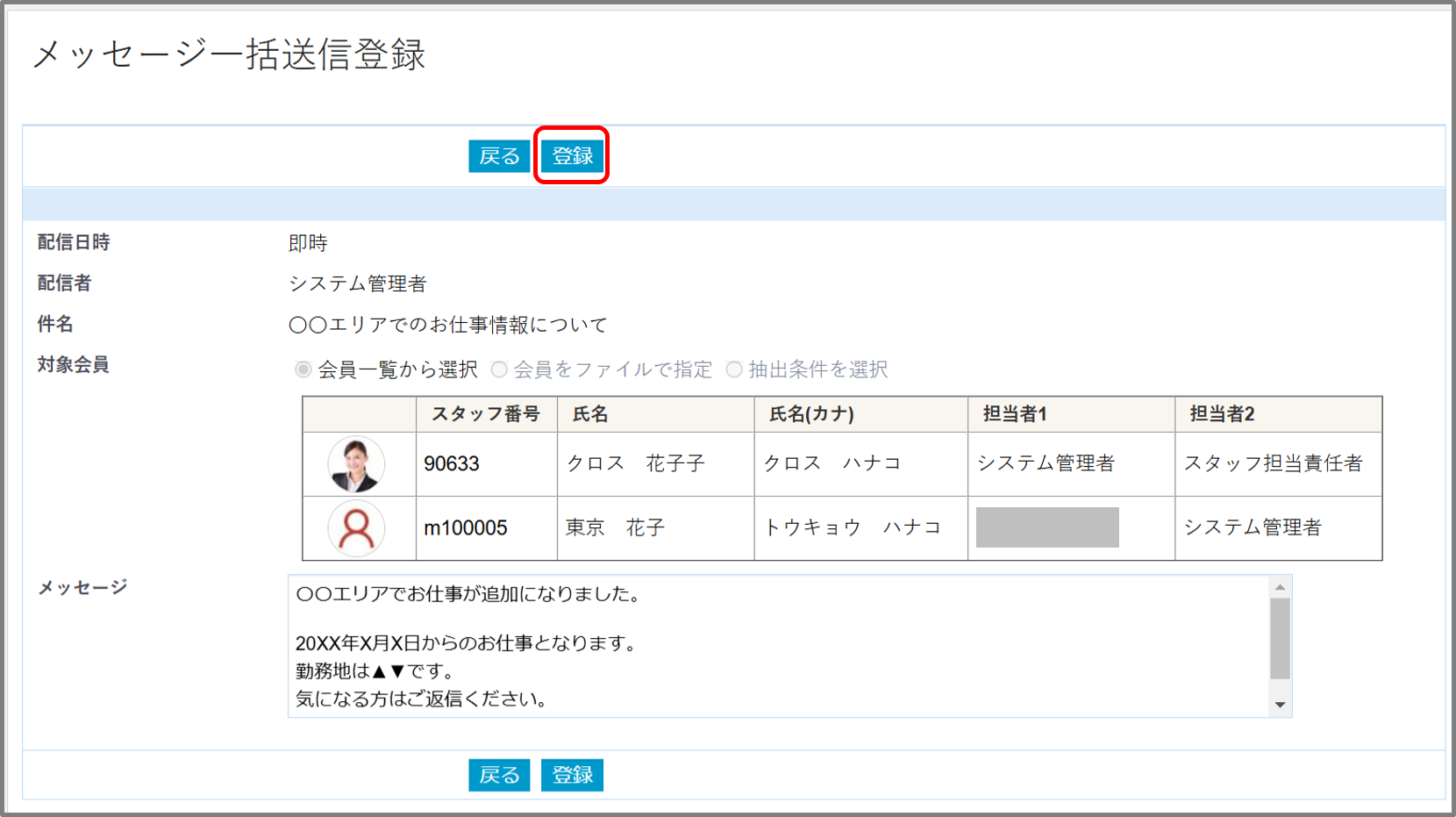
Task: Click the bottom 登録 register button
Action: [572, 775]
